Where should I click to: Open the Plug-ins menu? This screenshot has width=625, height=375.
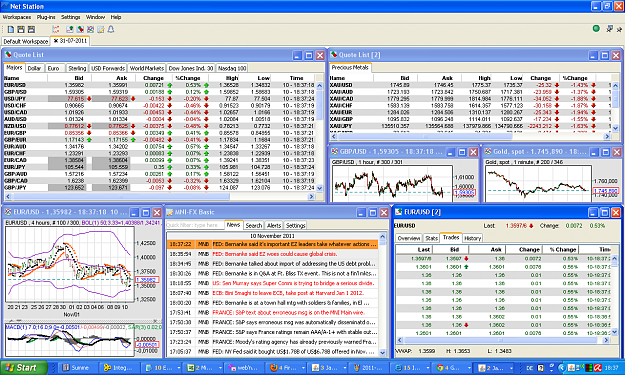click(x=46, y=17)
